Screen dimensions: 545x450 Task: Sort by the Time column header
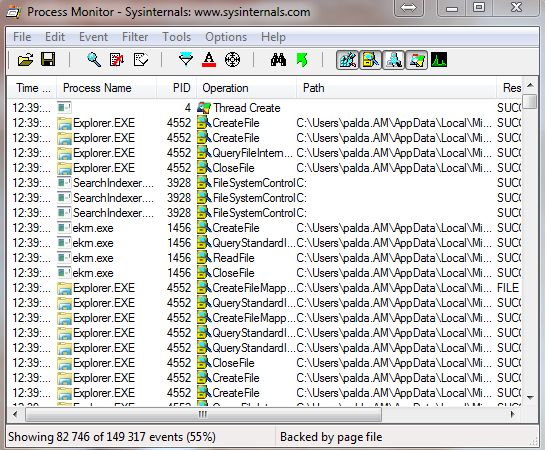[32, 88]
